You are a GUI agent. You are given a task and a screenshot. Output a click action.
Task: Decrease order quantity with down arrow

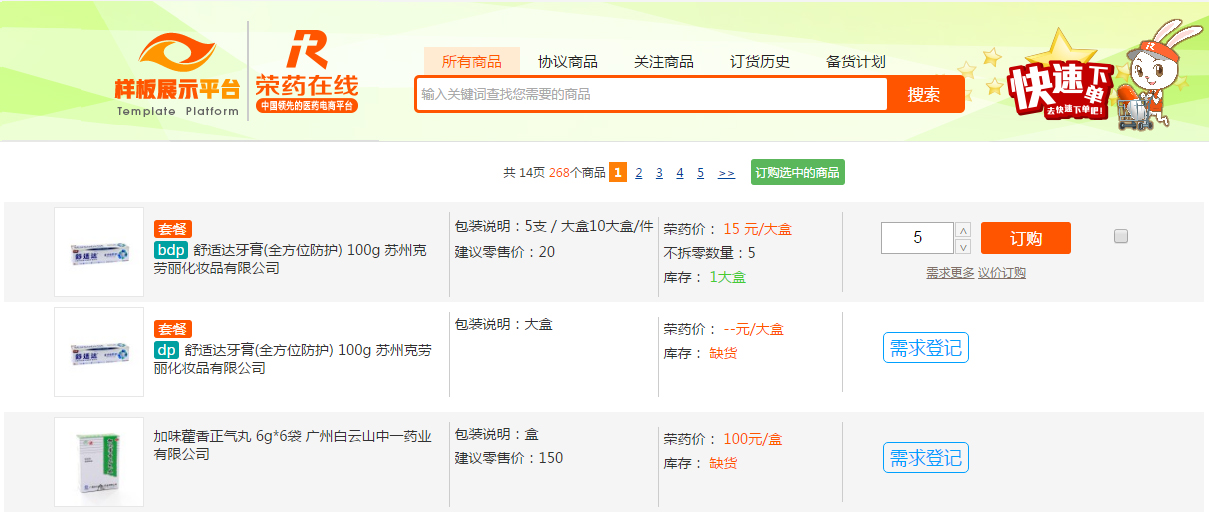(963, 247)
